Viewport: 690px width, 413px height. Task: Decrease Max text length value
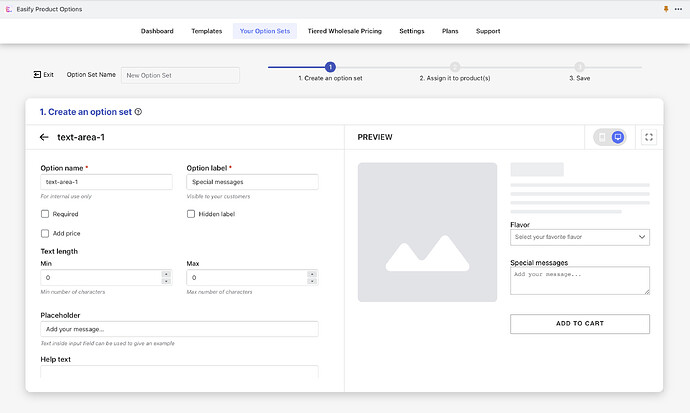pos(312,281)
